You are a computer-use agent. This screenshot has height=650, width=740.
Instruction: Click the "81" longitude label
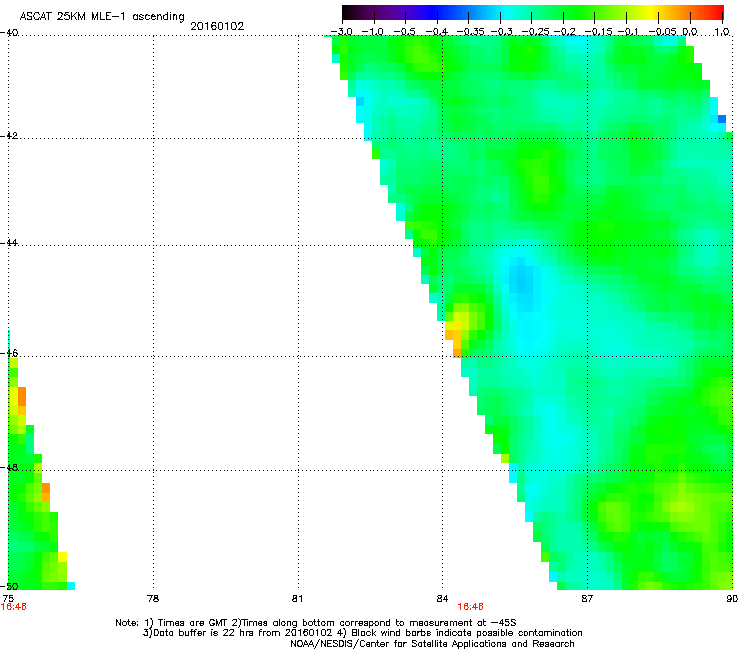pyautogui.click(x=297, y=599)
